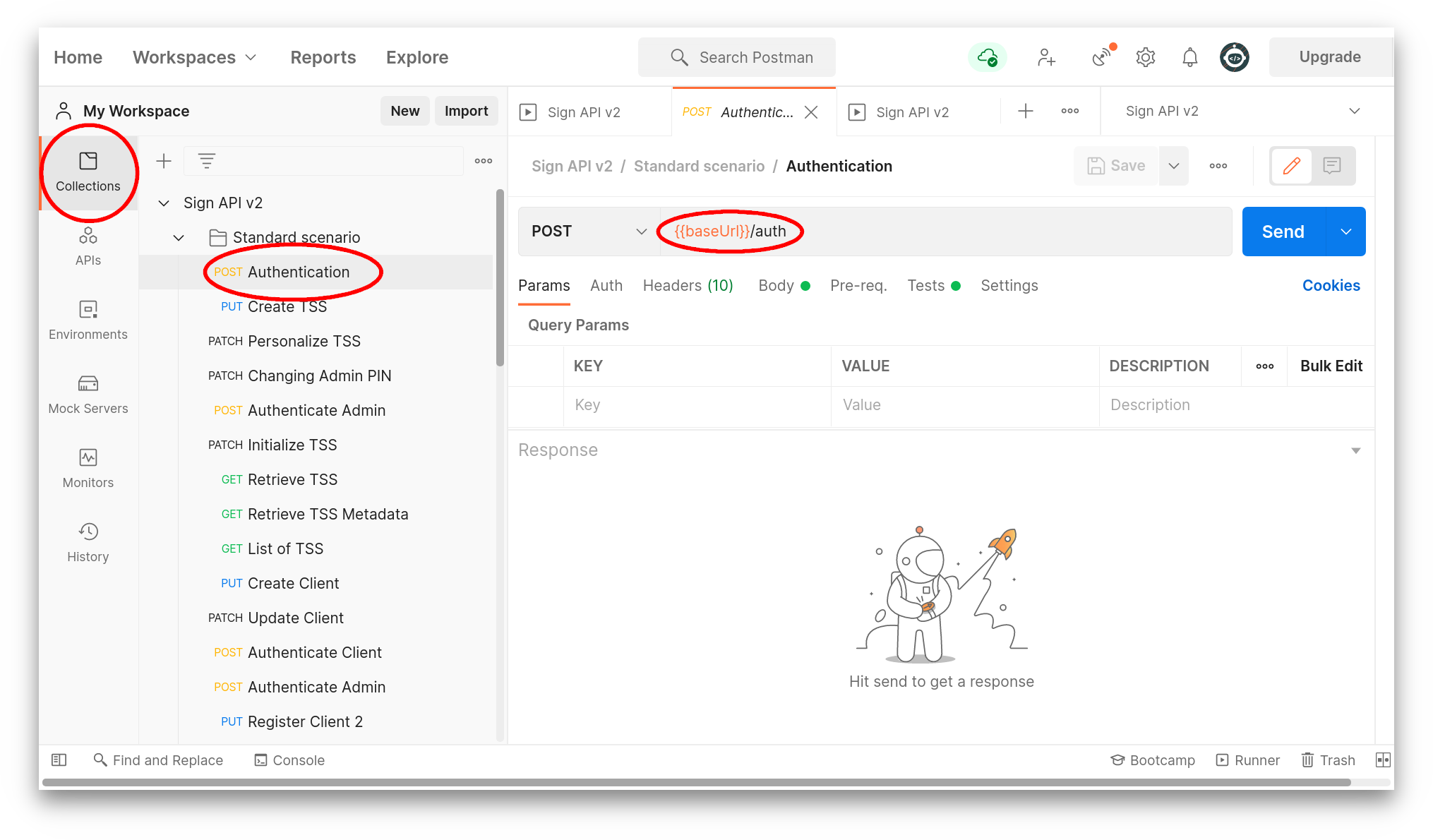The height and width of the screenshot is (840, 1433).
Task: Open the Mock Servers panel
Action: [88, 394]
